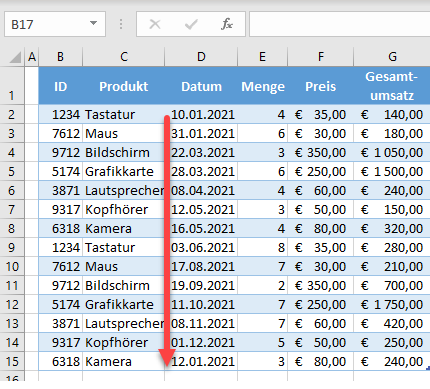
Task: Click quantity 8 in row 9
Action: point(262,247)
